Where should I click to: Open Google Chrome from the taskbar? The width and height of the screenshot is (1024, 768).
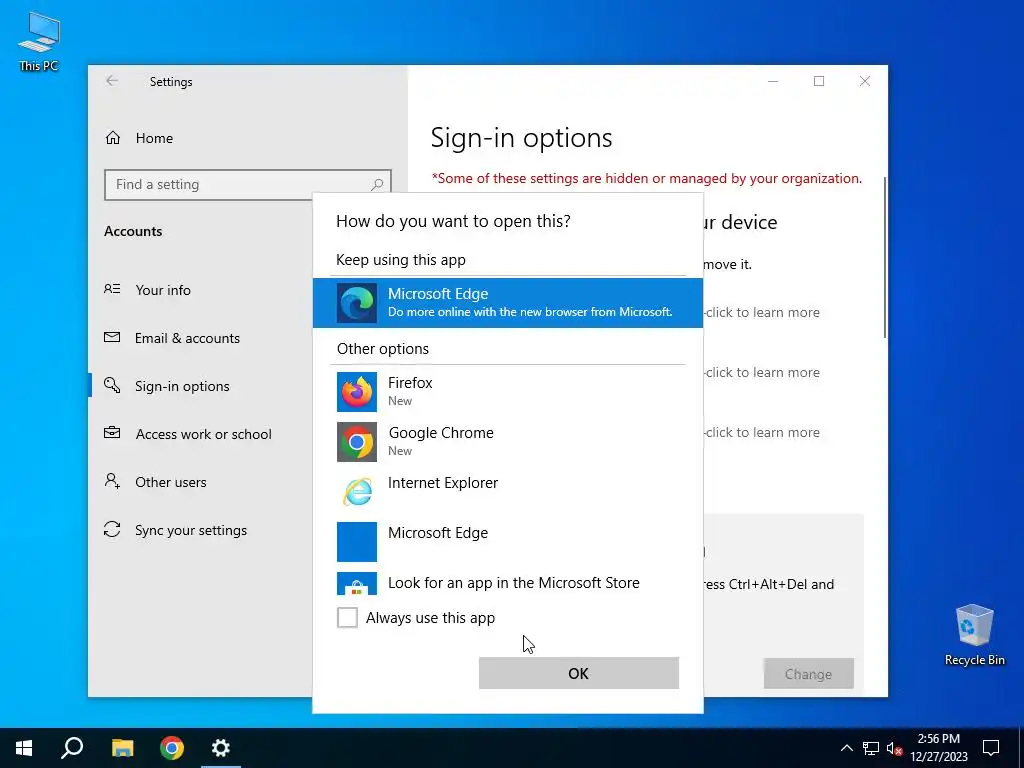pos(172,748)
